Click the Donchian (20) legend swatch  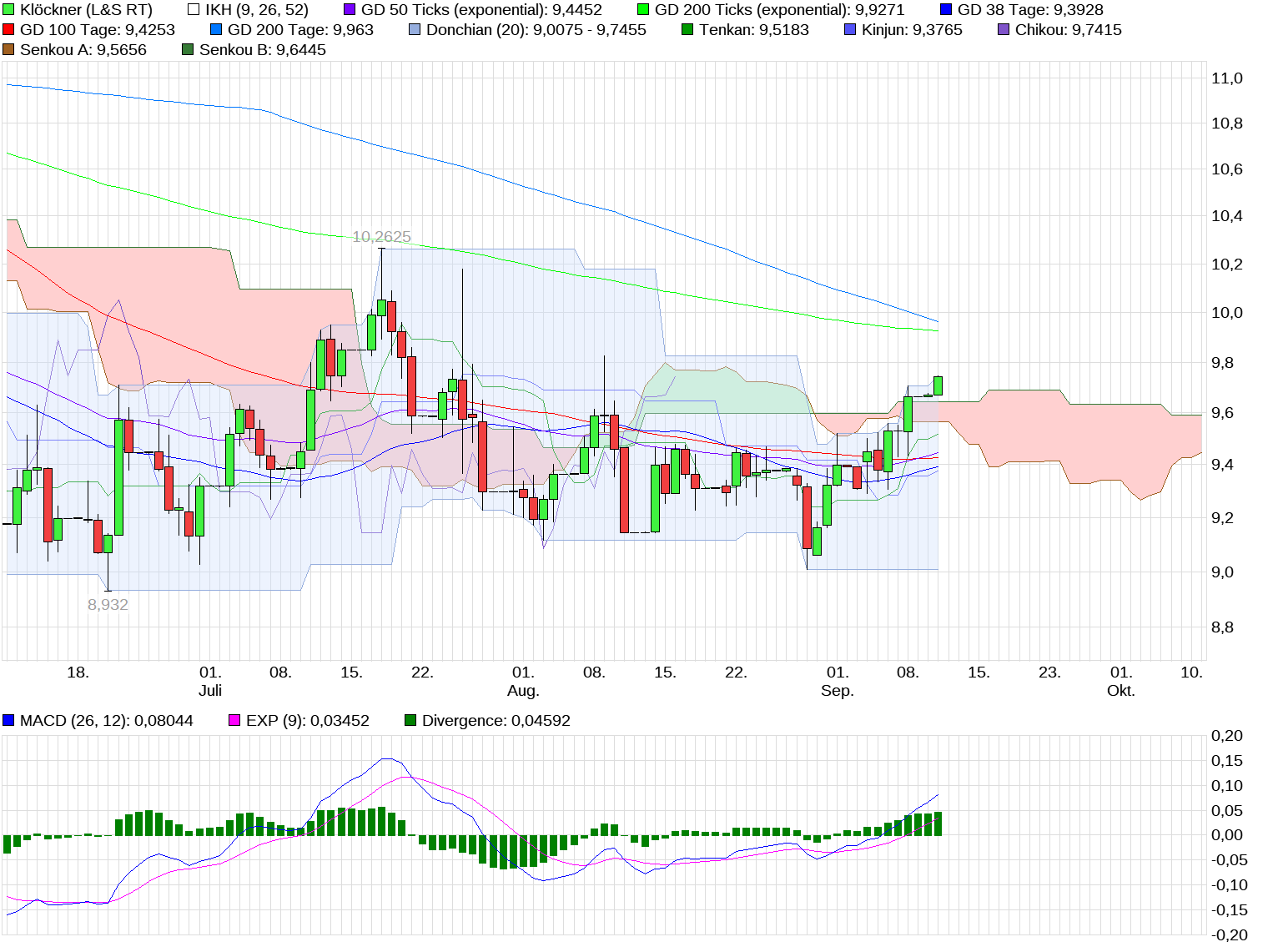point(415,30)
